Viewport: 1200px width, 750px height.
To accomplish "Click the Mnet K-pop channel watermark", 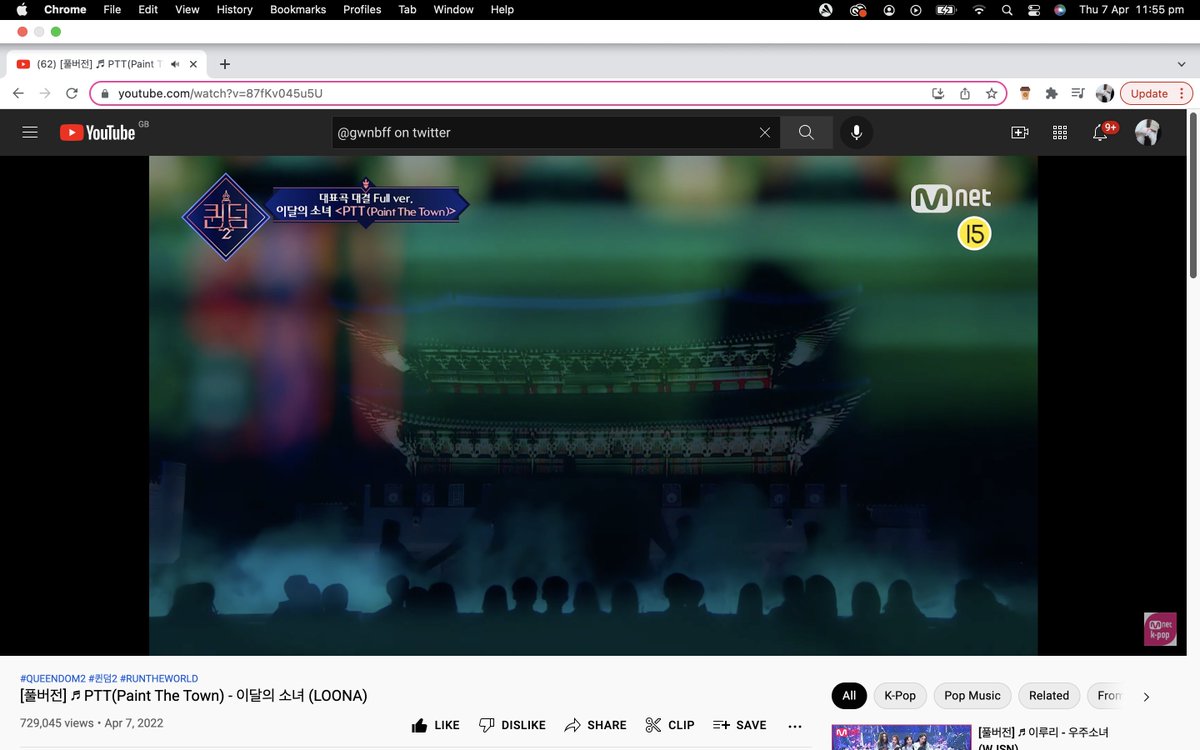I will click(1160, 629).
